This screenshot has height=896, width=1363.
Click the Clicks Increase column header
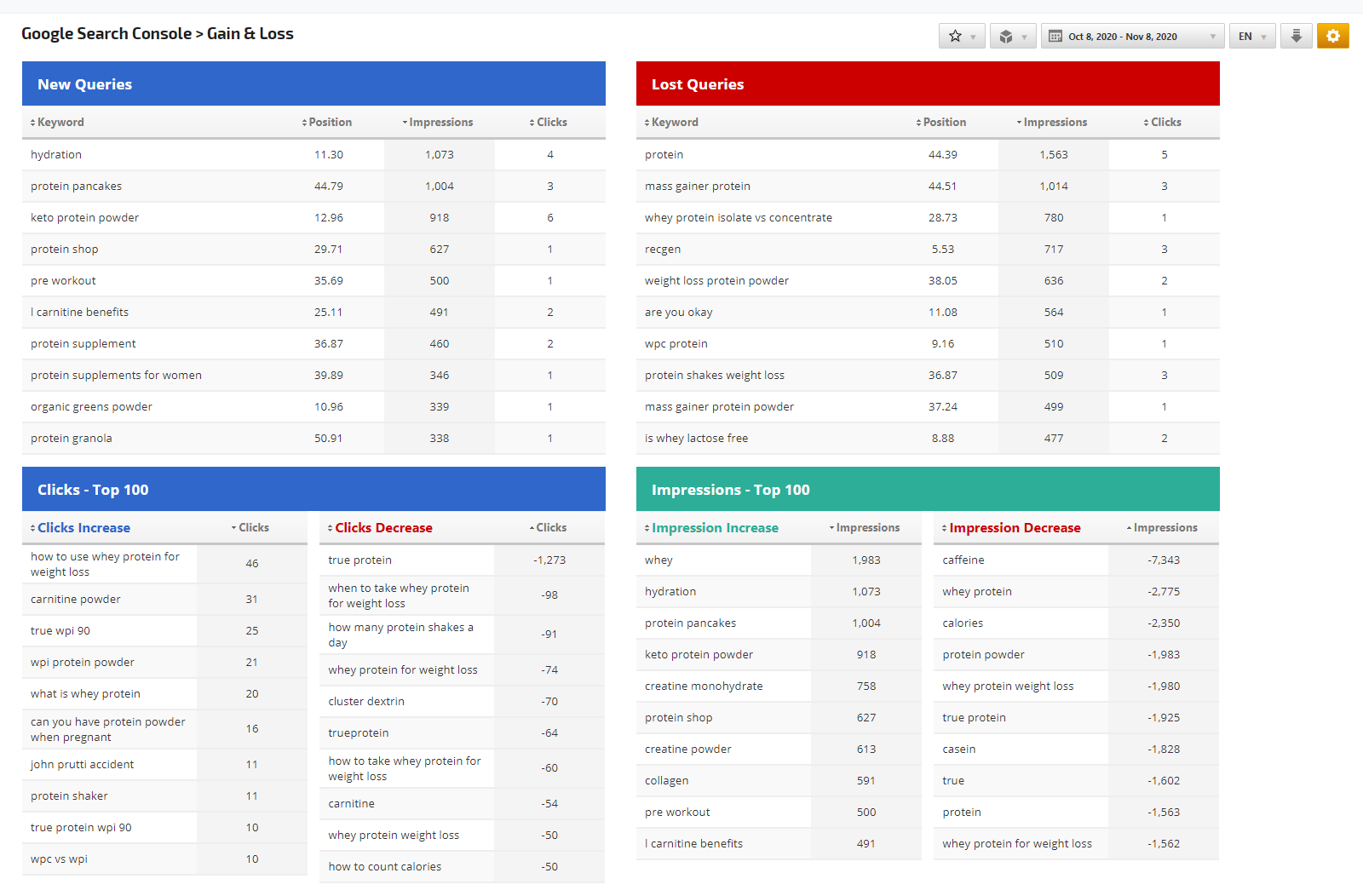(83, 528)
